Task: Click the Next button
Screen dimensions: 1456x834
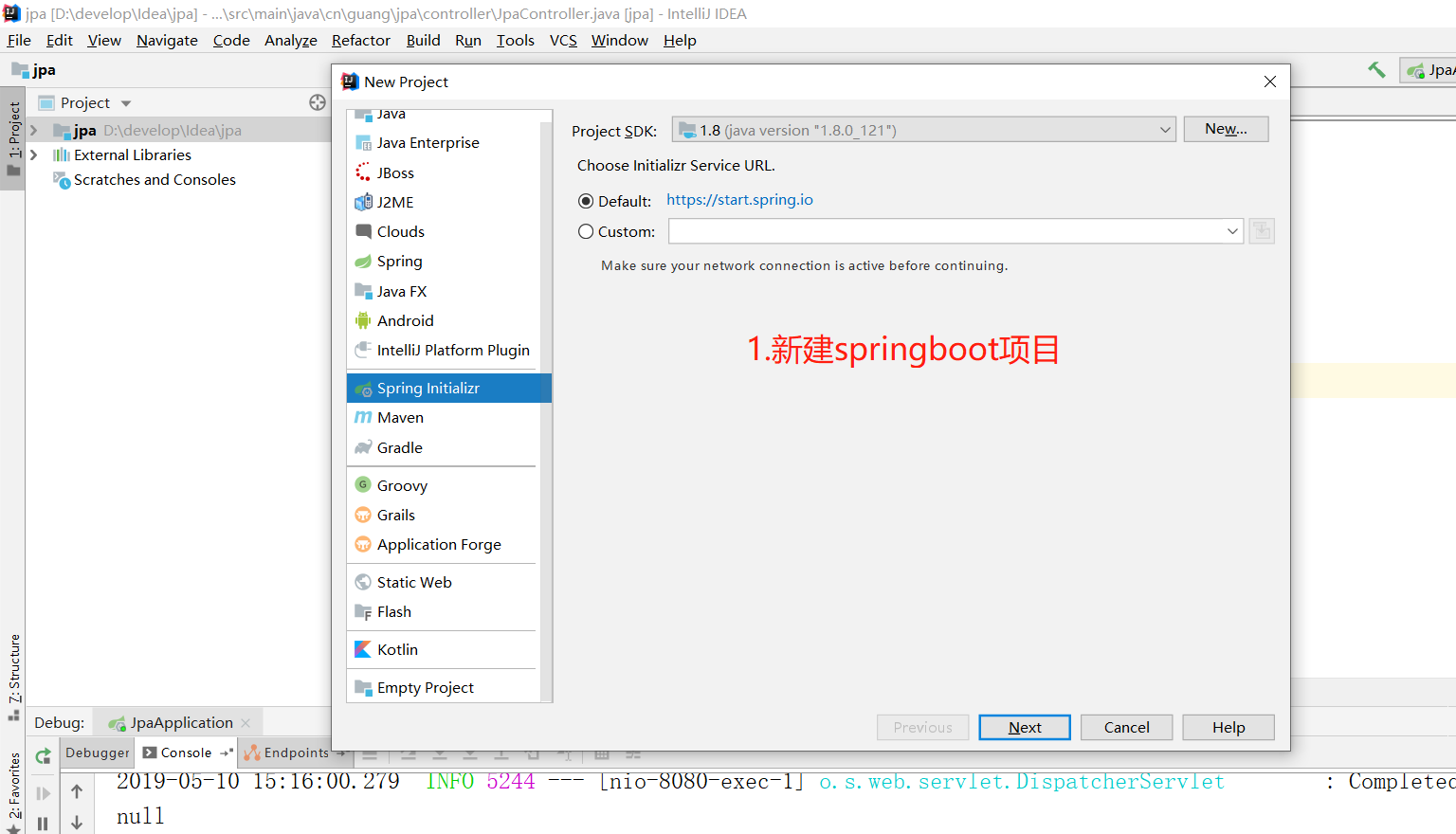Action: [x=1025, y=727]
